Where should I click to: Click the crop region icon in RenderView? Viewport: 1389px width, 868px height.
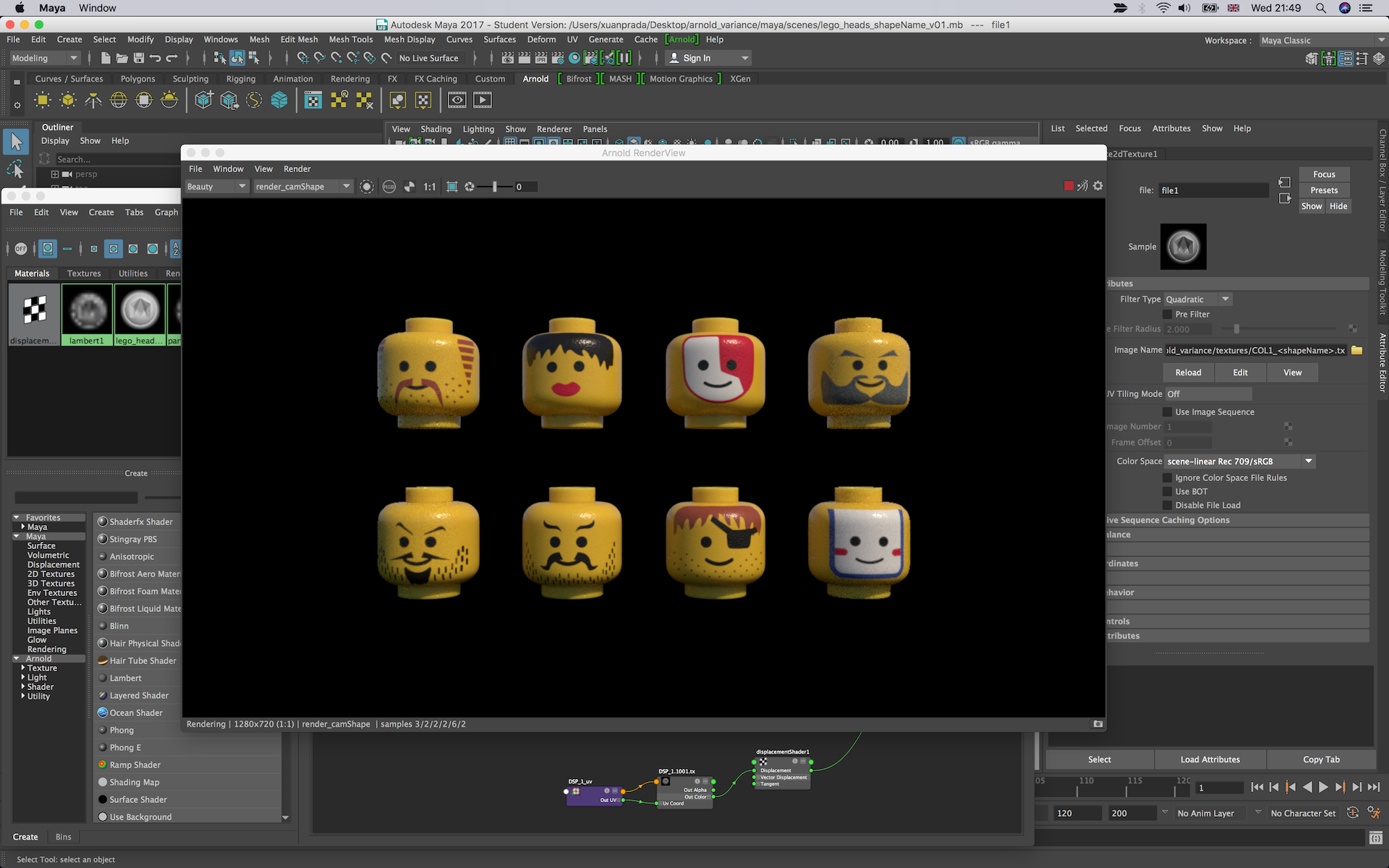[452, 187]
